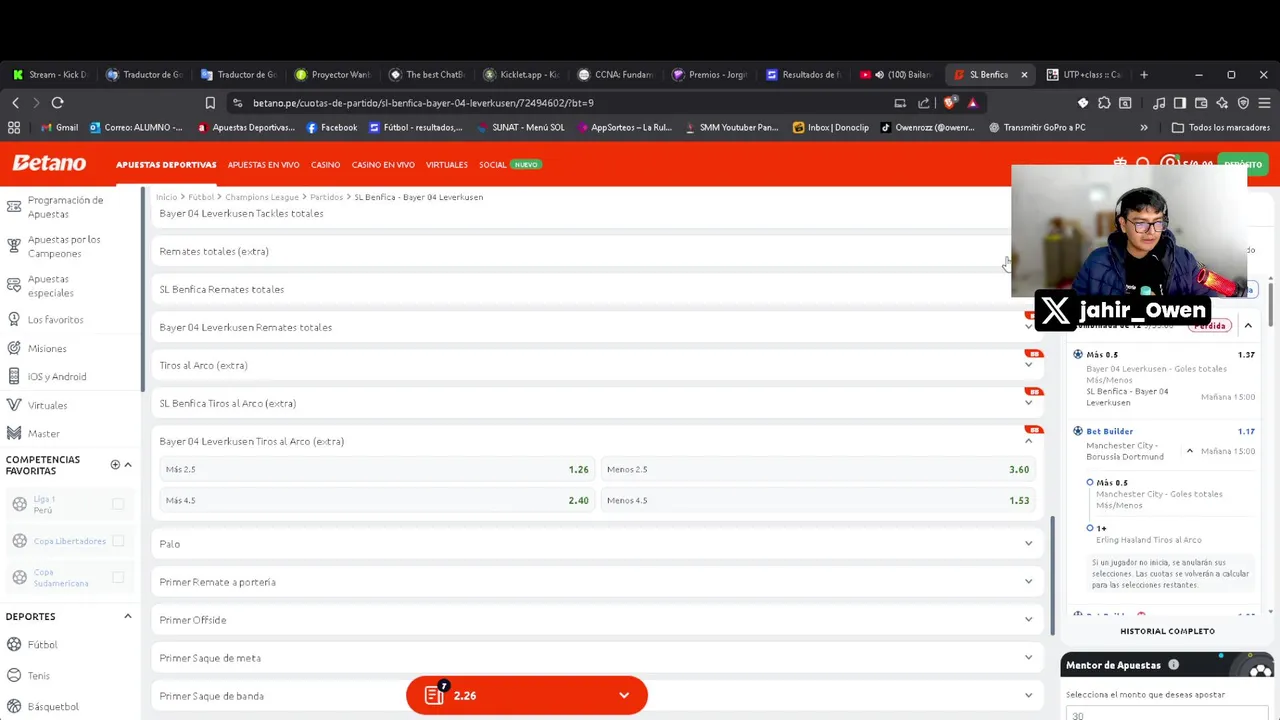Collapse Bayer 04 Leverkusen Tiros al Arco (extra)
The height and width of the screenshot is (720, 1280).
click(1028, 441)
